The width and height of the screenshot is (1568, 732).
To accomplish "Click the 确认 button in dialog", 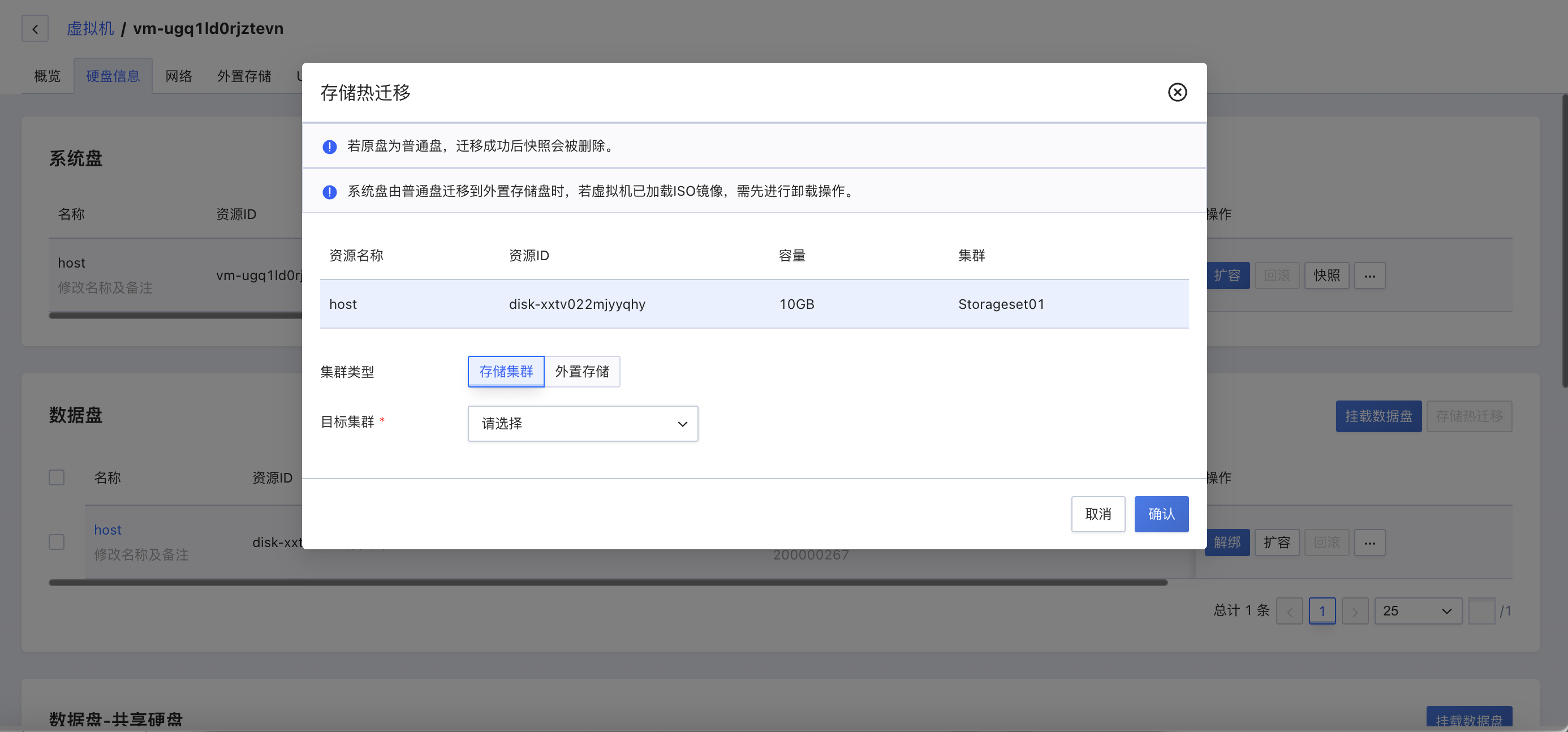I will [1161, 514].
